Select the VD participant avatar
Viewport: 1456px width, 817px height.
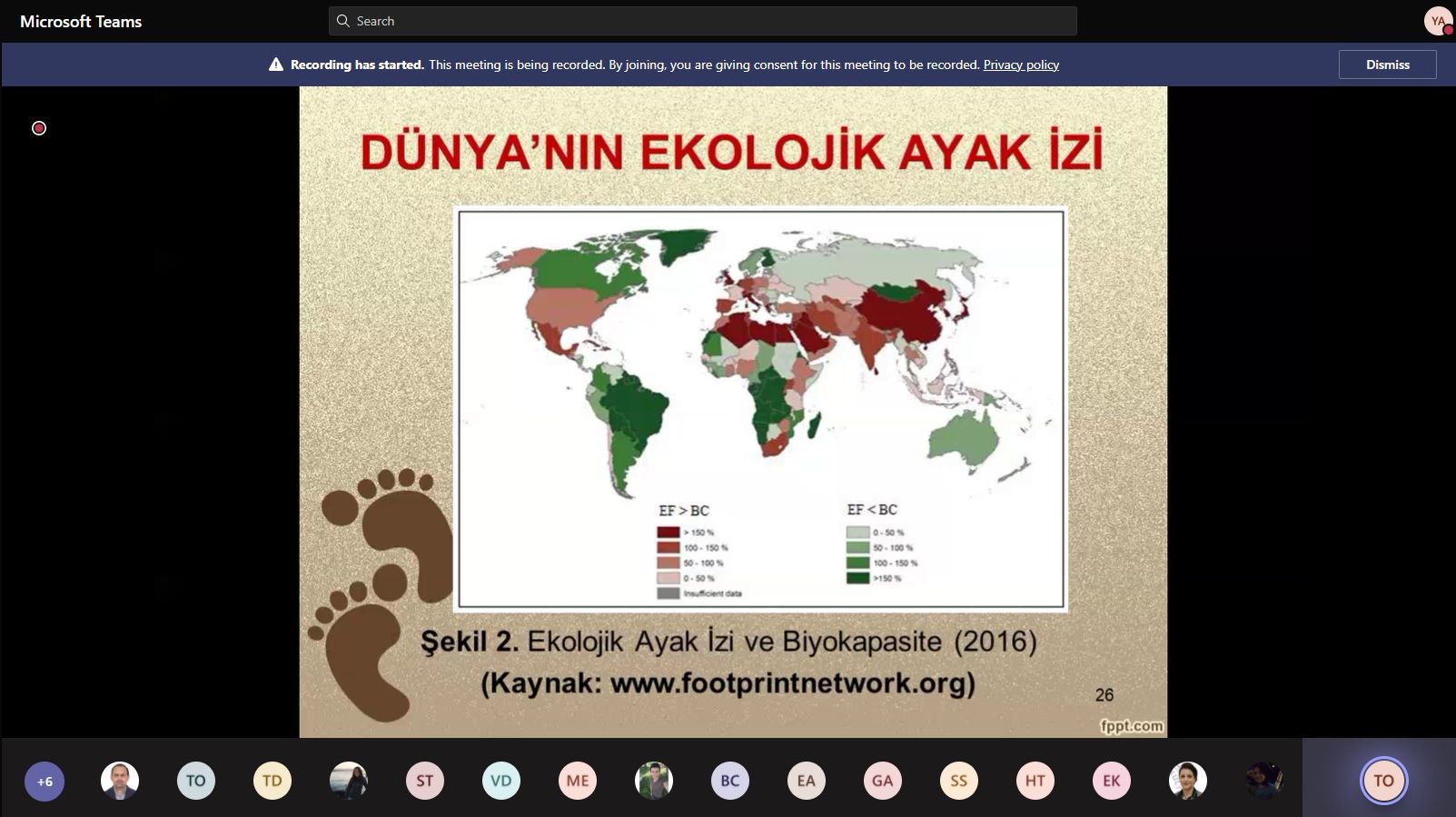point(501,781)
